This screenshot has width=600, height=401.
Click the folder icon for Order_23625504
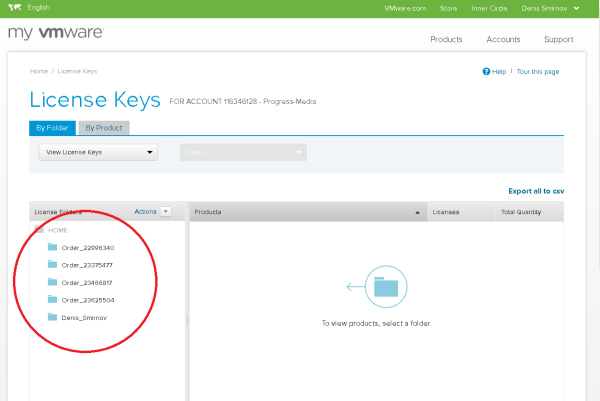(52, 299)
